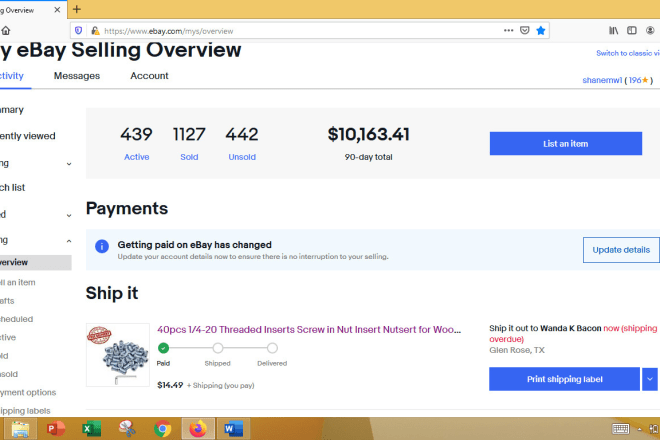Save page to Pocket icon
Screen dimensions: 660x440
pos(524,30)
